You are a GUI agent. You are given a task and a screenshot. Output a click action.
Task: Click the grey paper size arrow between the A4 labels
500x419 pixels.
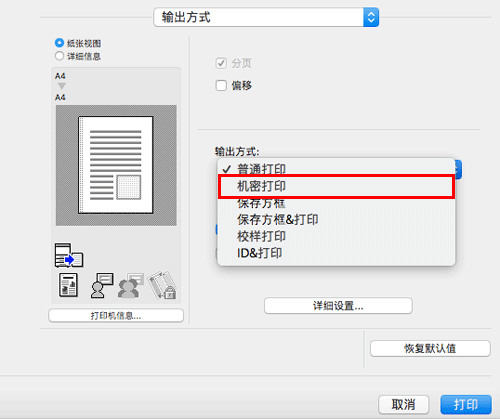click(x=62, y=86)
